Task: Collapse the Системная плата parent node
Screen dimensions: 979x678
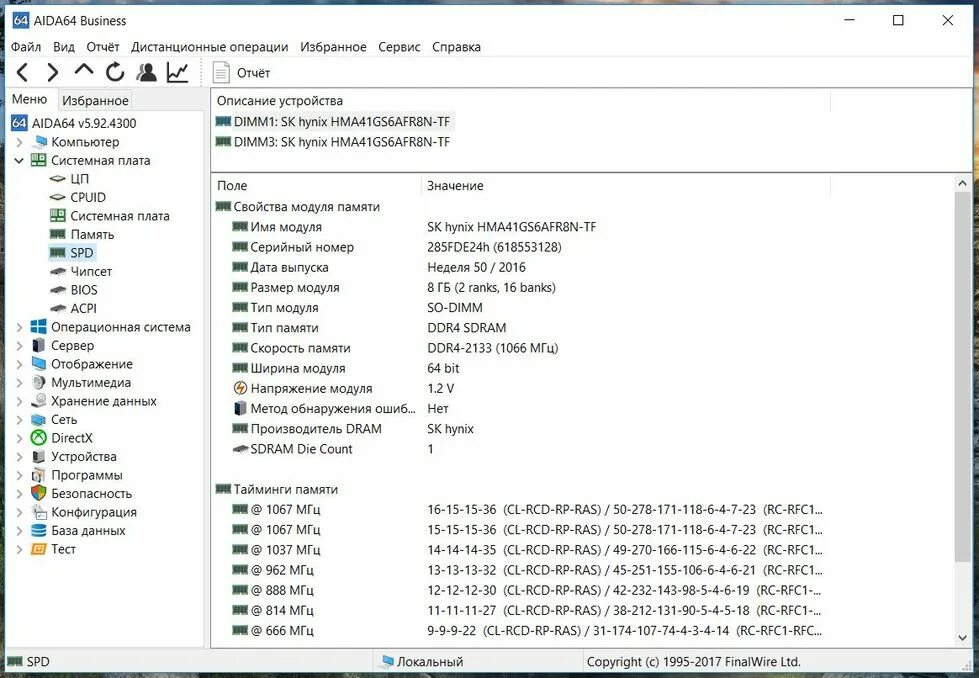Action: pyautogui.click(x=19, y=160)
